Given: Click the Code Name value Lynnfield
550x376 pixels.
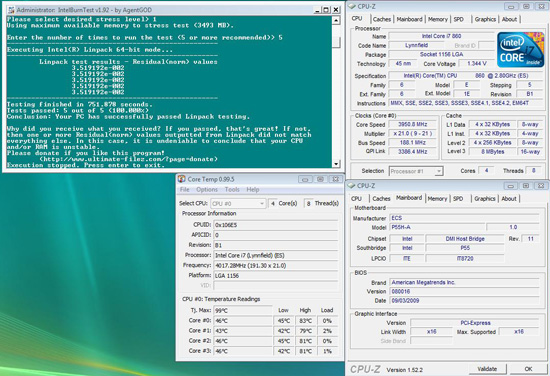Looking at the screenshot, I should click(x=416, y=45).
